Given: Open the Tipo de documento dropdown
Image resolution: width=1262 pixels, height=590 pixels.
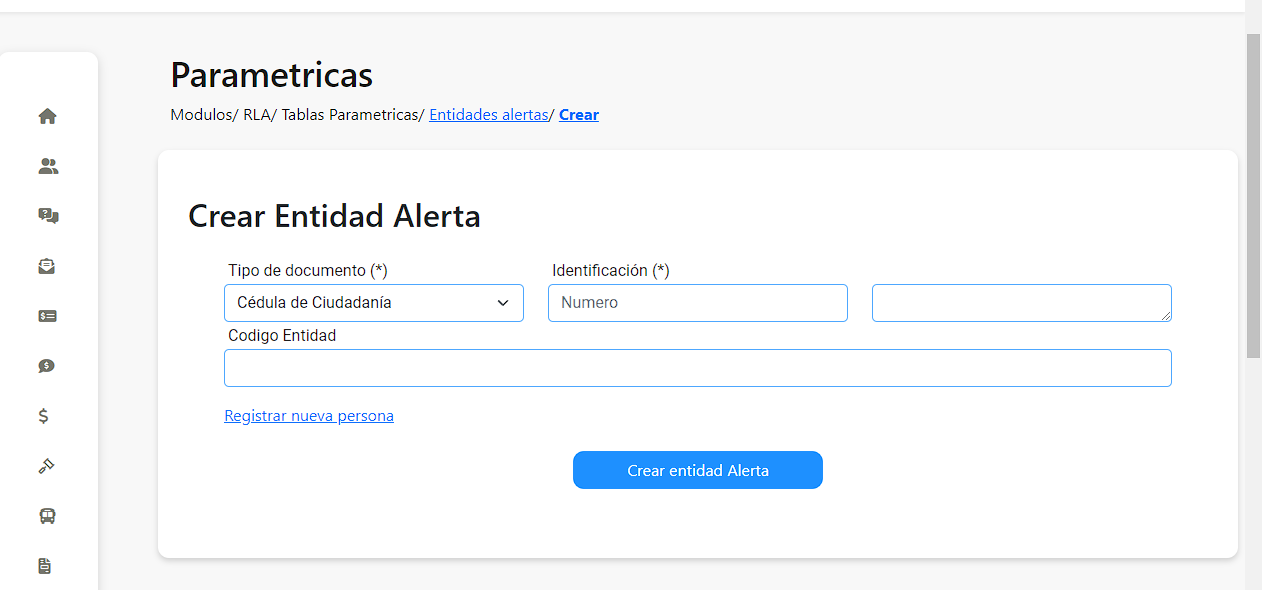Looking at the screenshot, I should click(x=374, y=303).
